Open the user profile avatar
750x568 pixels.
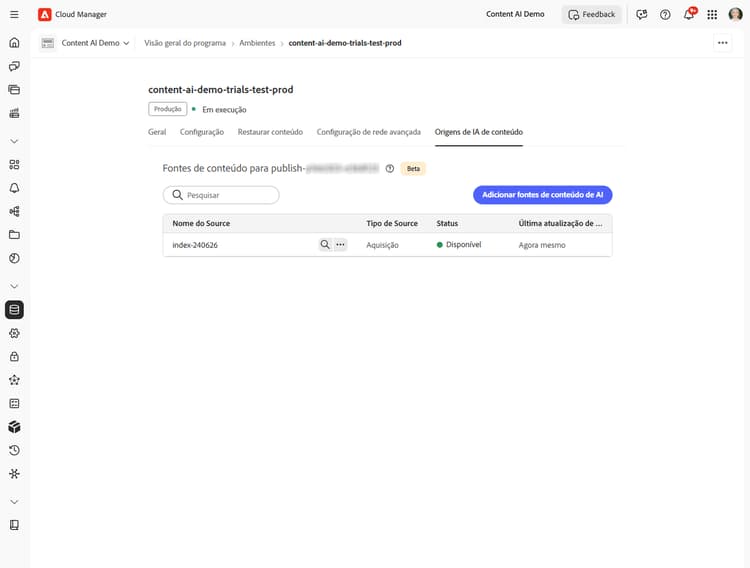(x=735, y=14)
